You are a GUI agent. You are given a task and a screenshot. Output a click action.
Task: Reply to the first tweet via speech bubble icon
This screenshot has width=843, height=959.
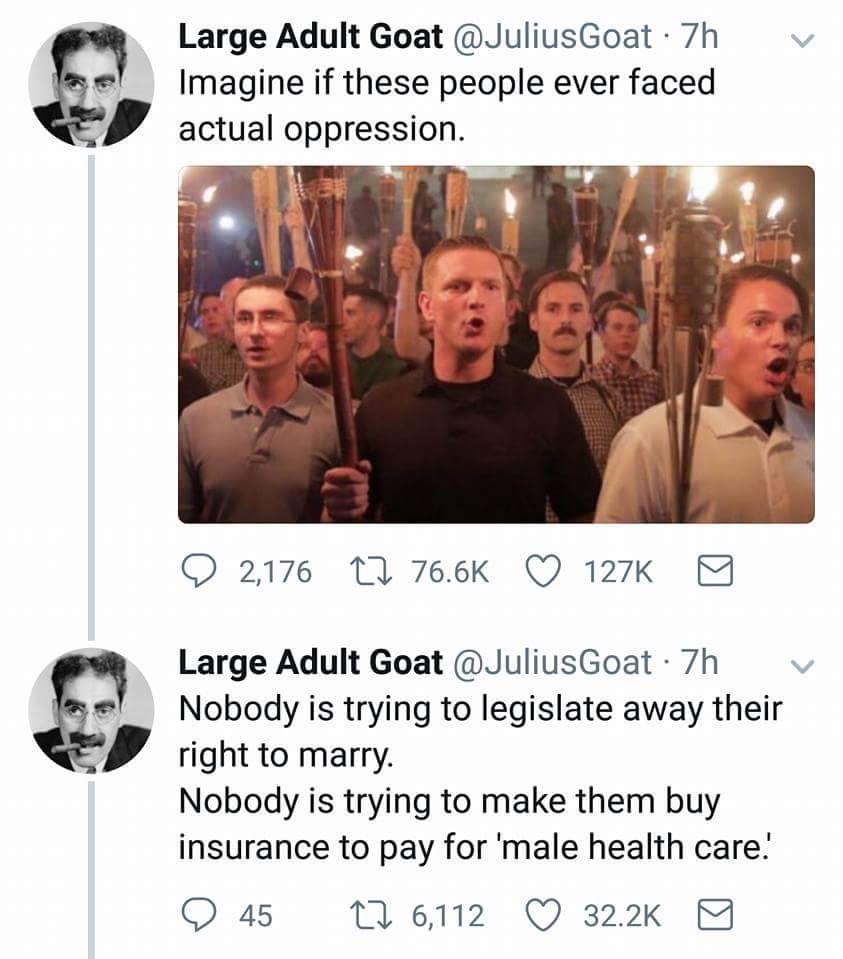click(x=198, y=571)
